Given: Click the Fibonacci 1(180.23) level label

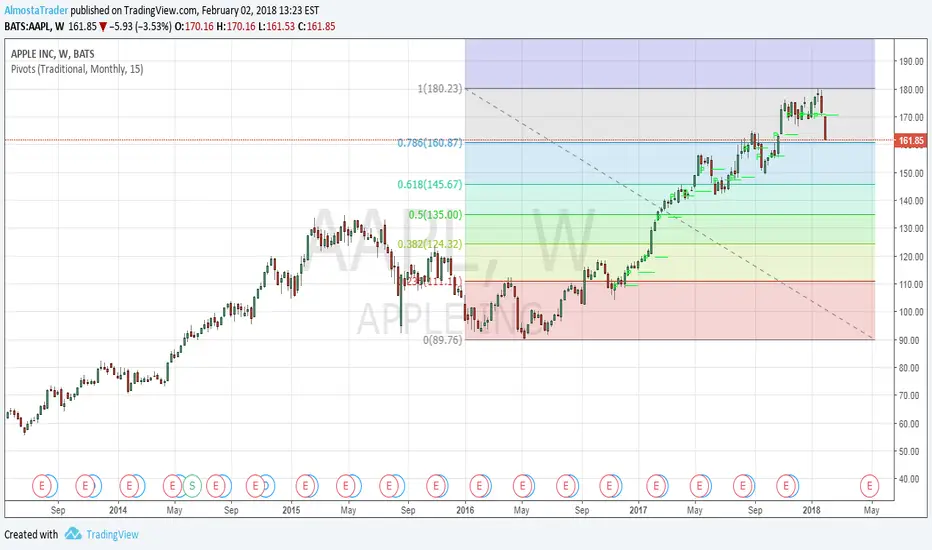Looking at the screenshot, I should click(440, 89).
